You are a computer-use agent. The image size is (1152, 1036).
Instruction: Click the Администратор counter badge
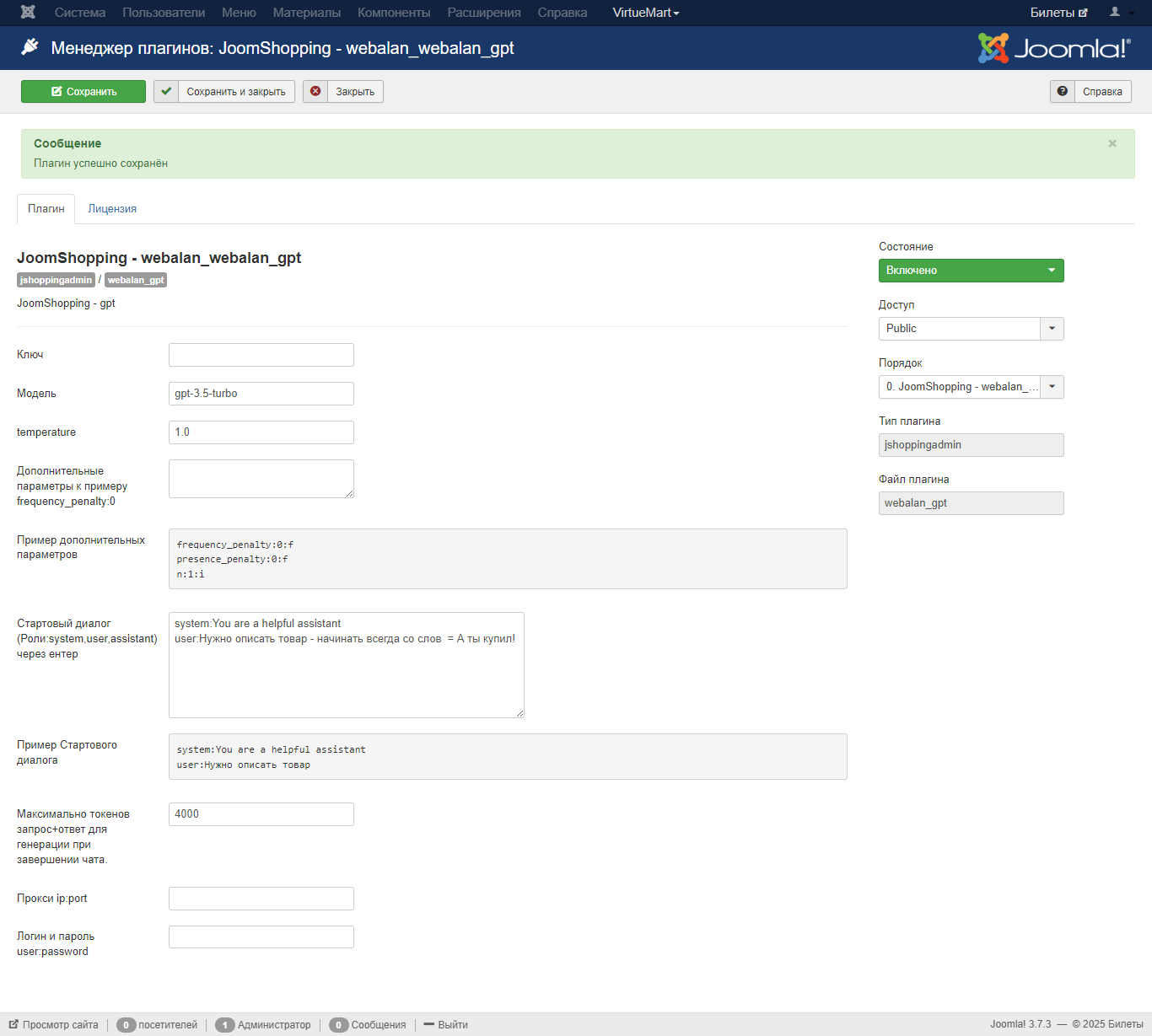click(224, 1025)
